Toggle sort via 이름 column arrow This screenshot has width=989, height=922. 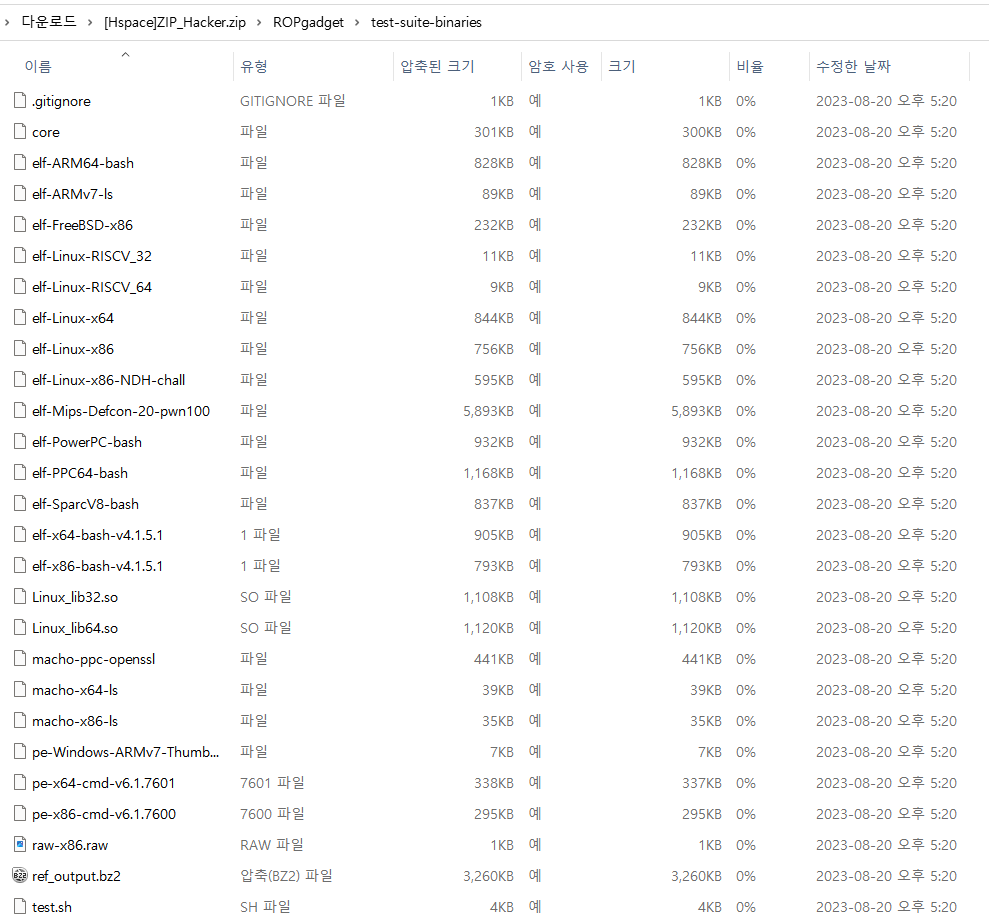point(126,54)
